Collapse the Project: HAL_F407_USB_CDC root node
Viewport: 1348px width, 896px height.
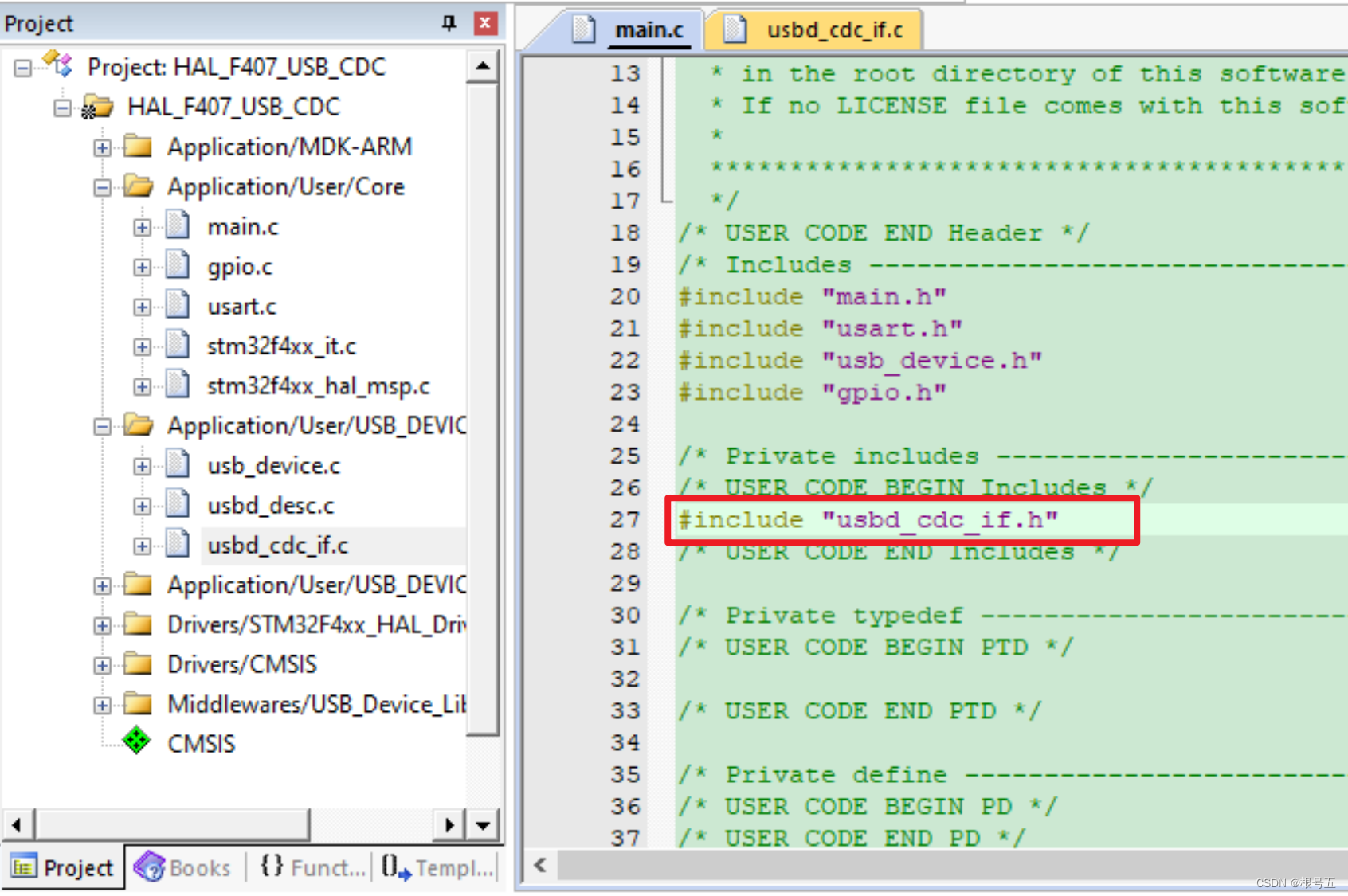click(x=23, y=68)
